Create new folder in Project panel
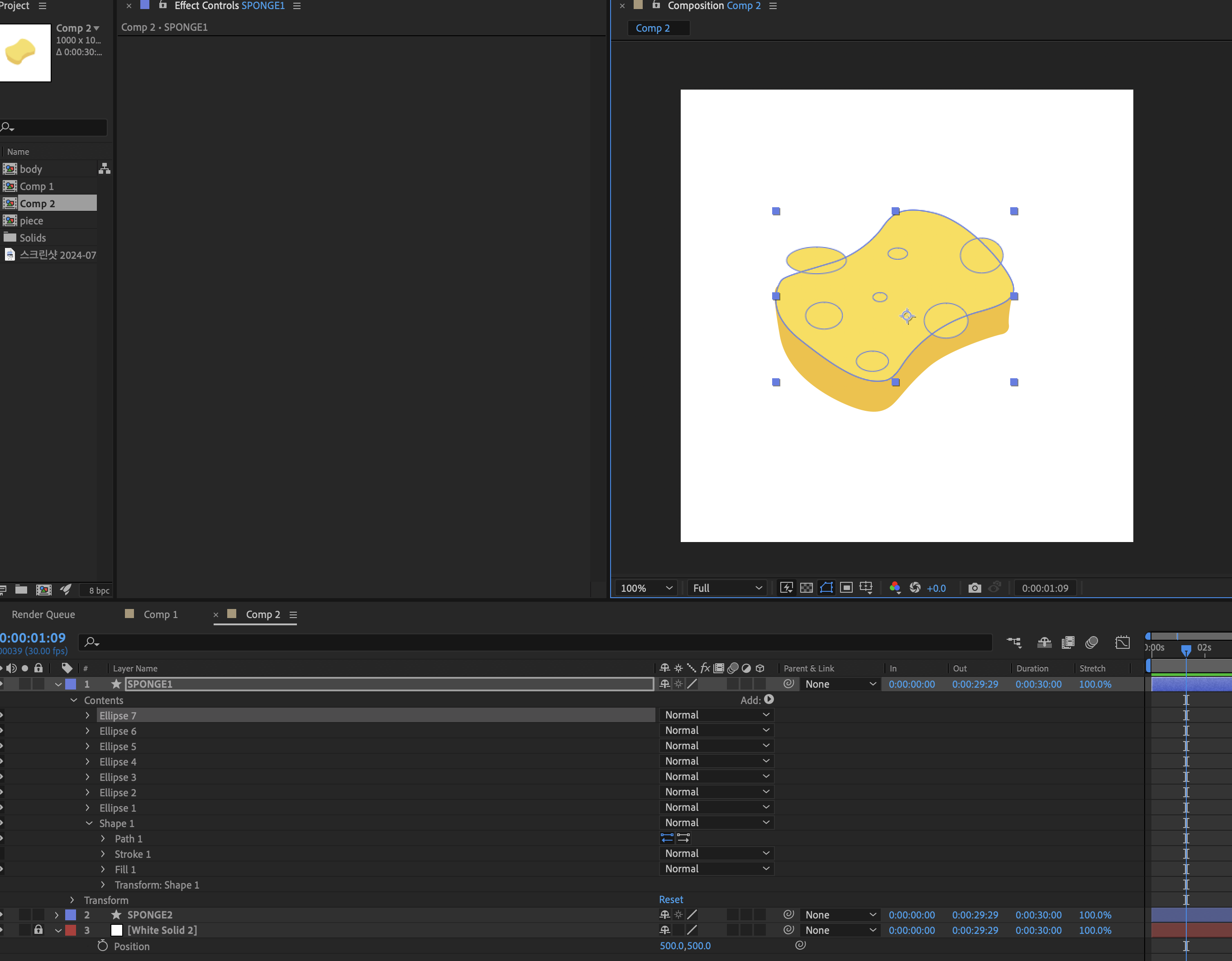Image resolution: width=1232 pixels, height=961 pixels. tap(21, 590)
